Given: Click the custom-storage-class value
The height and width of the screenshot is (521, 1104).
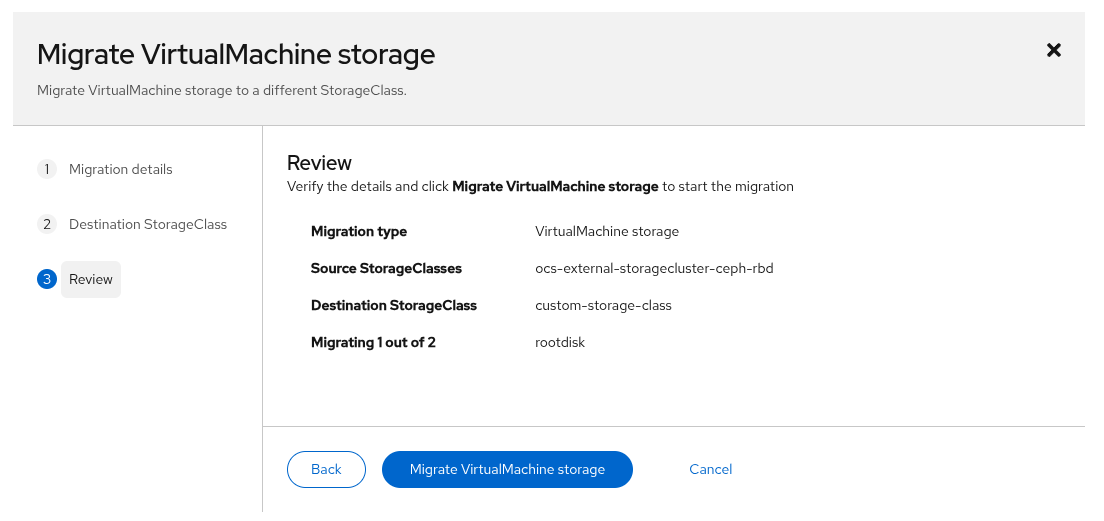Looking at the screenshot, I should pos(603,305).
